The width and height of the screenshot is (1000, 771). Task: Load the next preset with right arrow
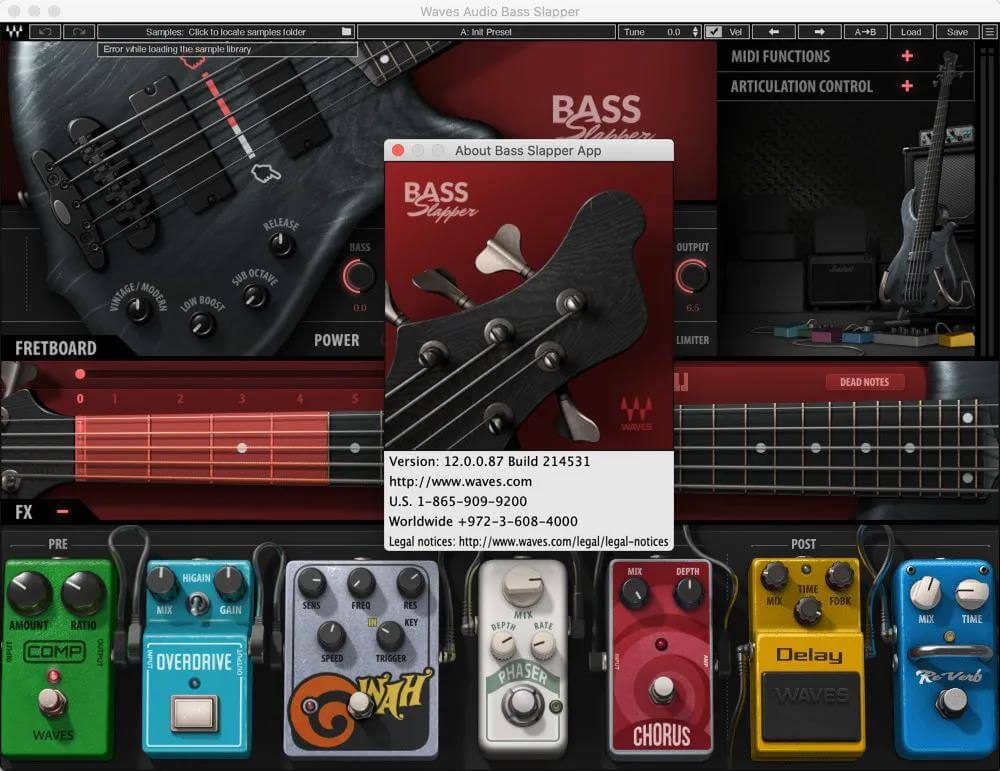coord(820,31)
